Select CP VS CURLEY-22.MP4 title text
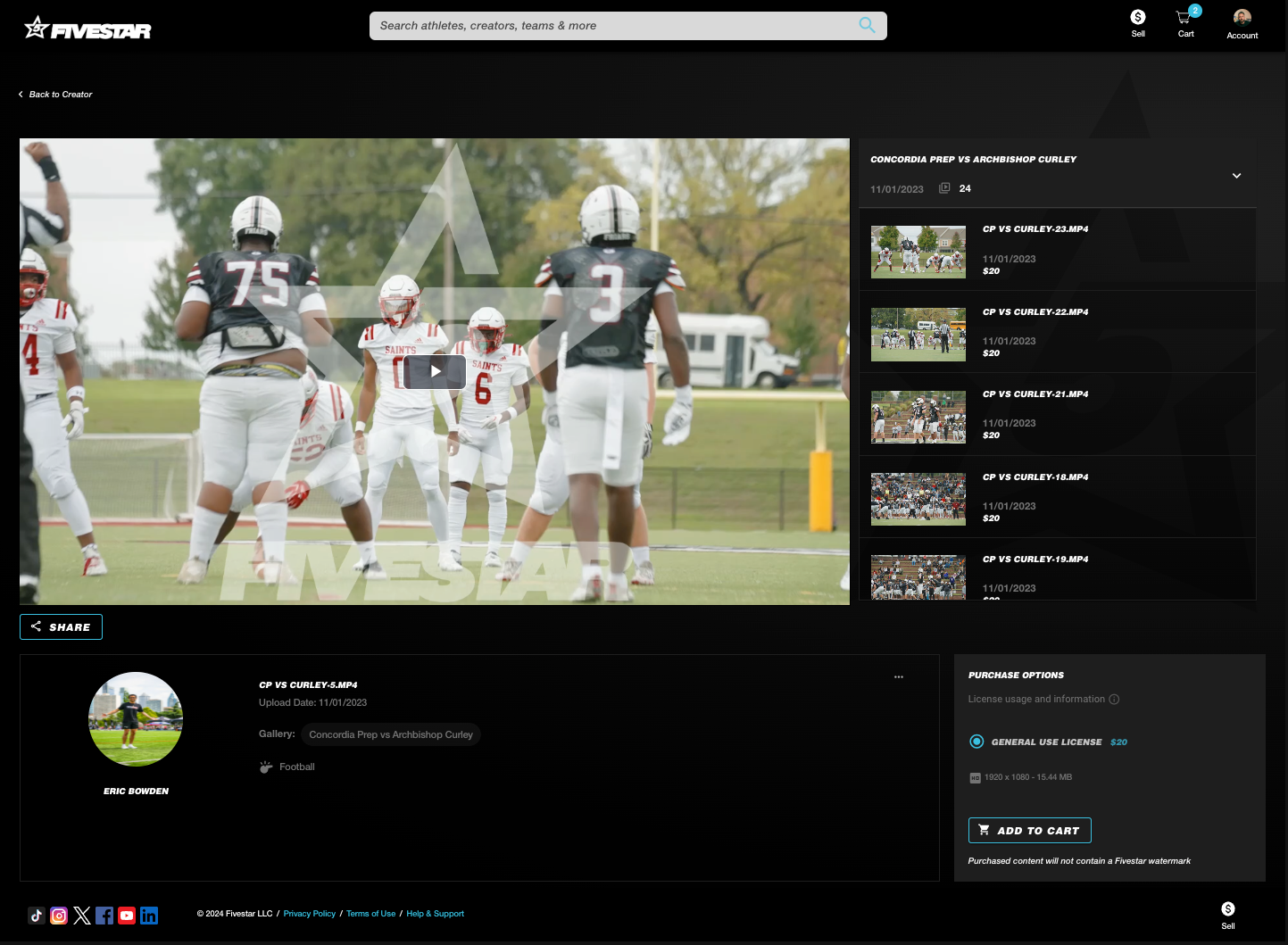This screenshot has height=945, width=1288. click(1035, 312)
